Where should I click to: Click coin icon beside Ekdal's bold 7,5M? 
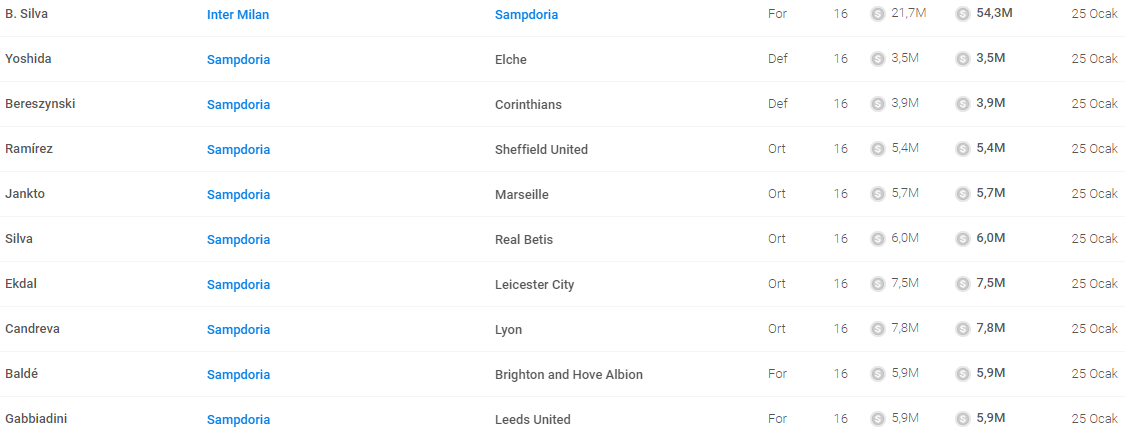963,284
